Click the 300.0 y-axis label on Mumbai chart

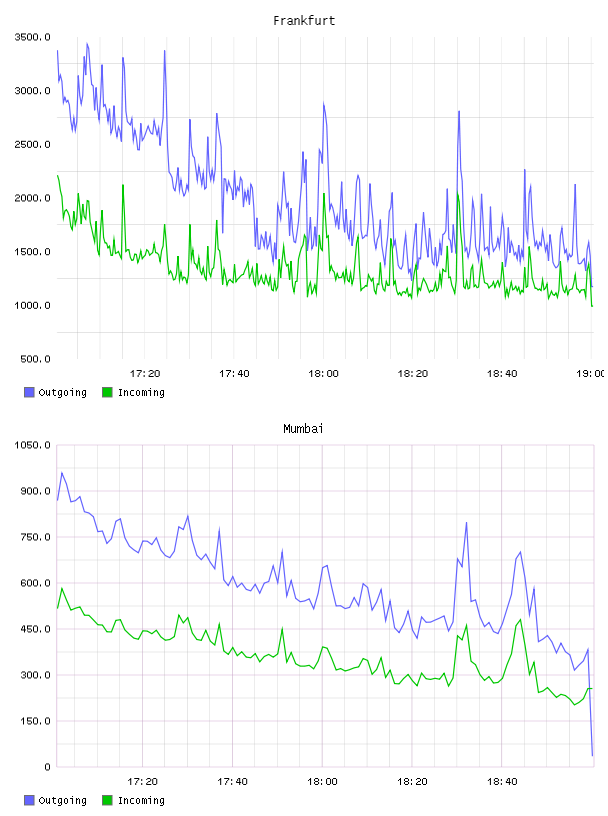pos(35,675)
